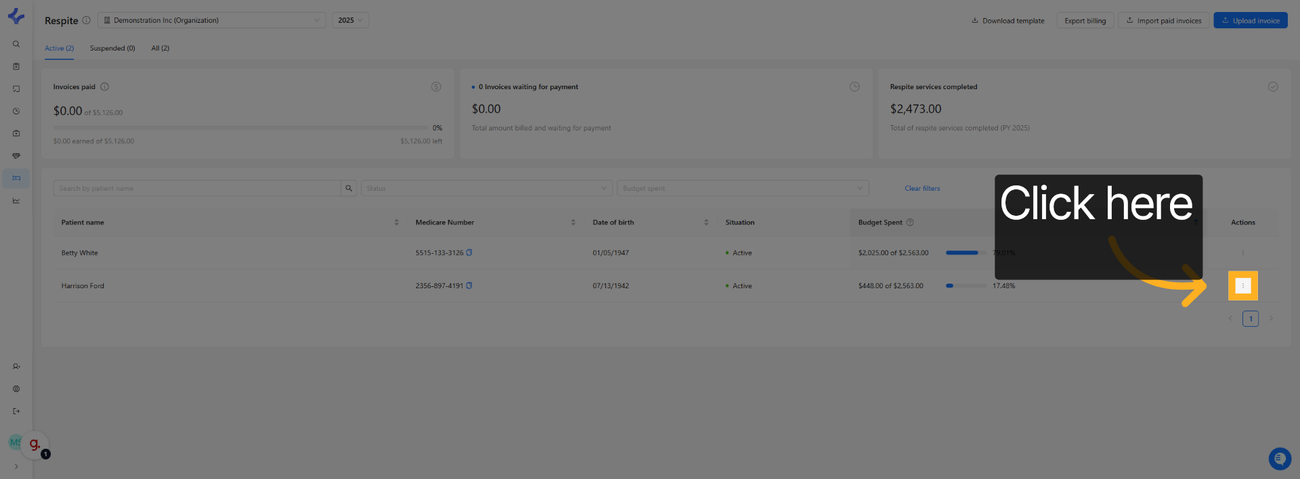This screenshot has height=479, width=1300.
Task: Click date of birth 01/05/1947
Action: pos(611,253)
